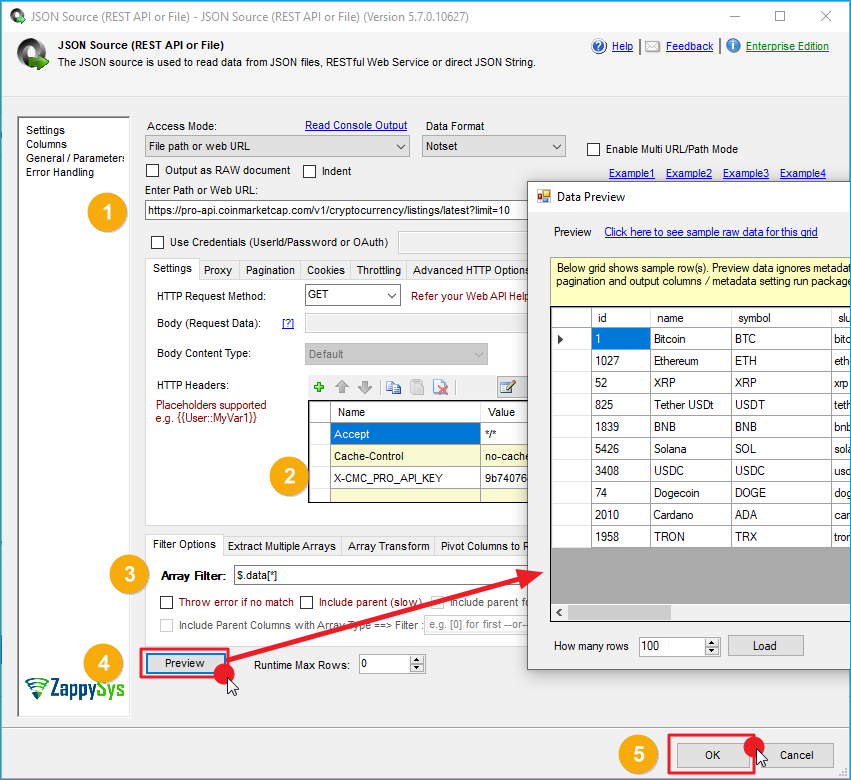The image size is (851, 780).
Task: Open the Example1 link
Action: 631,173
